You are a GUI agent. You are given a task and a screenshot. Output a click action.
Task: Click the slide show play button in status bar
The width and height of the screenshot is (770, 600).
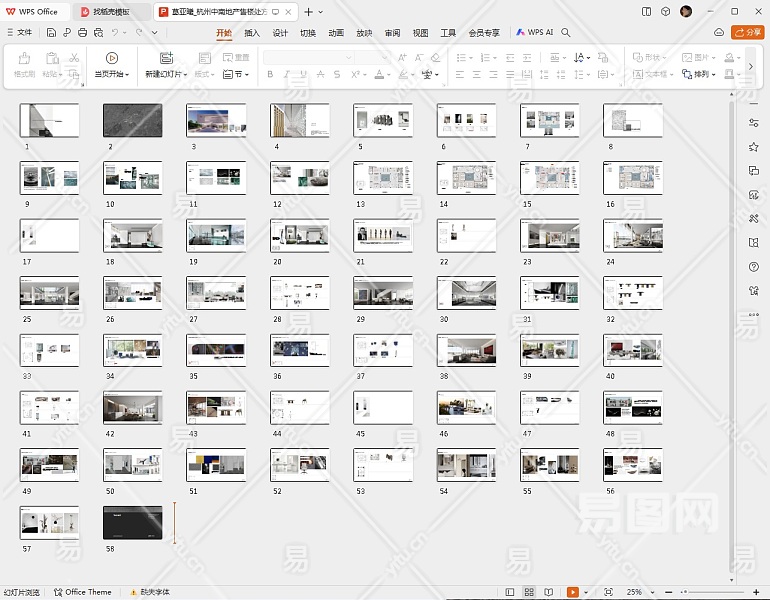pos(572,592)
